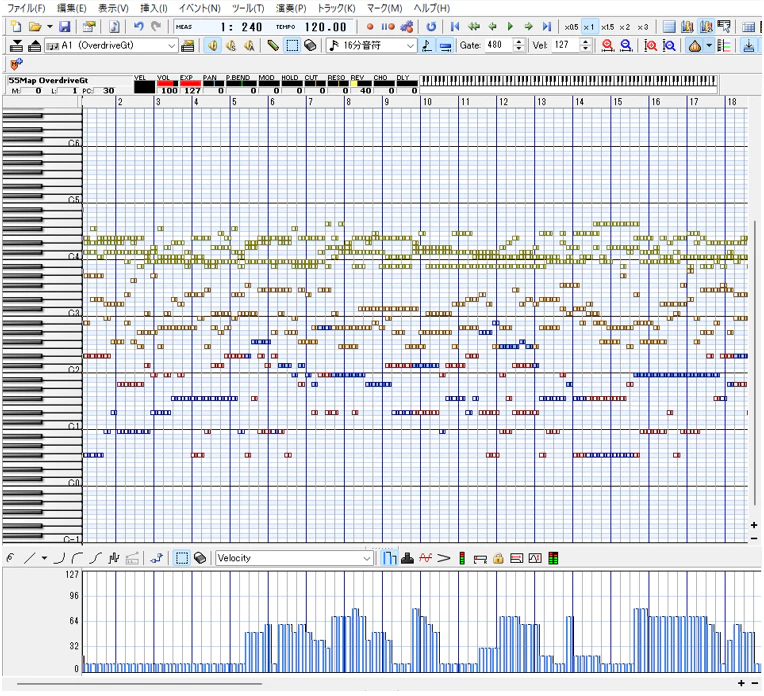Start recording with the red circle button

point(370,27)
